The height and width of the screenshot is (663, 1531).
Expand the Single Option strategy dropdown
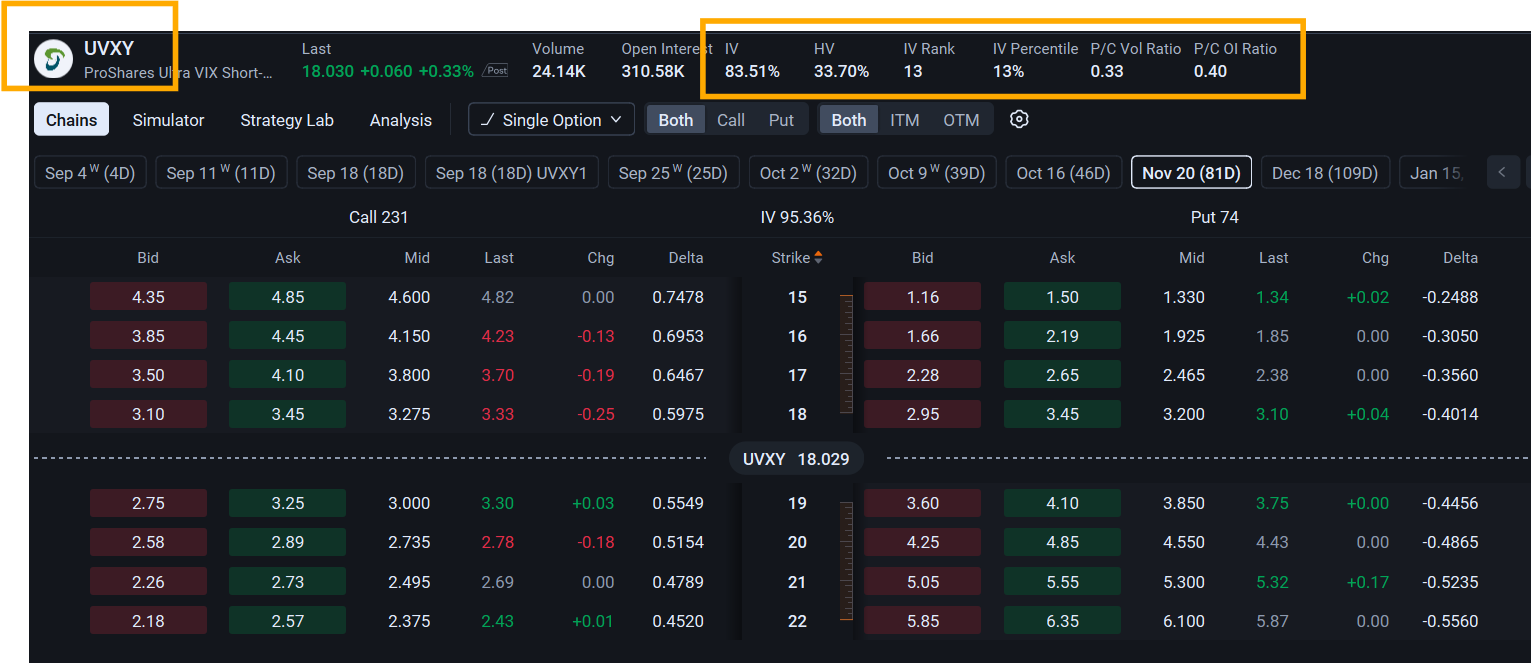point(551,120)
